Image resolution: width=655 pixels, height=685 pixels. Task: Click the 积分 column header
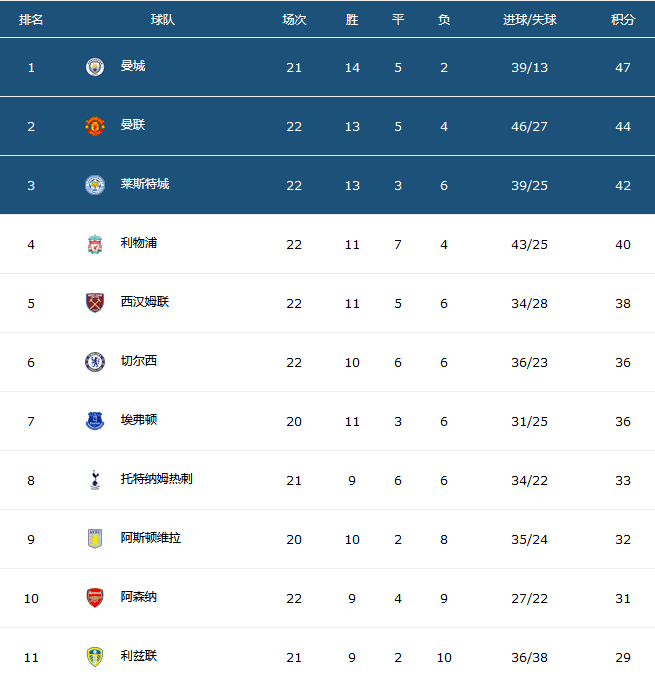[x=623, y=20]
